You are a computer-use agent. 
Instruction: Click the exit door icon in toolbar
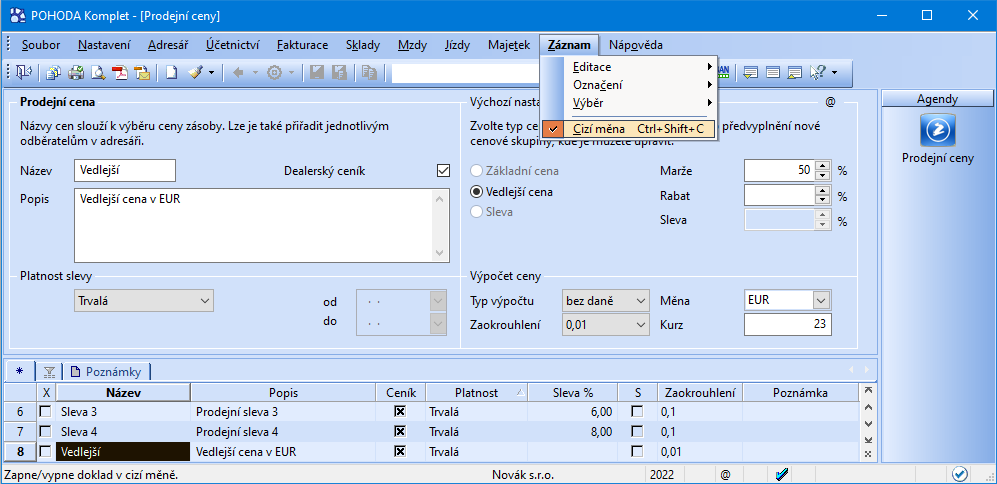coord(22,72)
